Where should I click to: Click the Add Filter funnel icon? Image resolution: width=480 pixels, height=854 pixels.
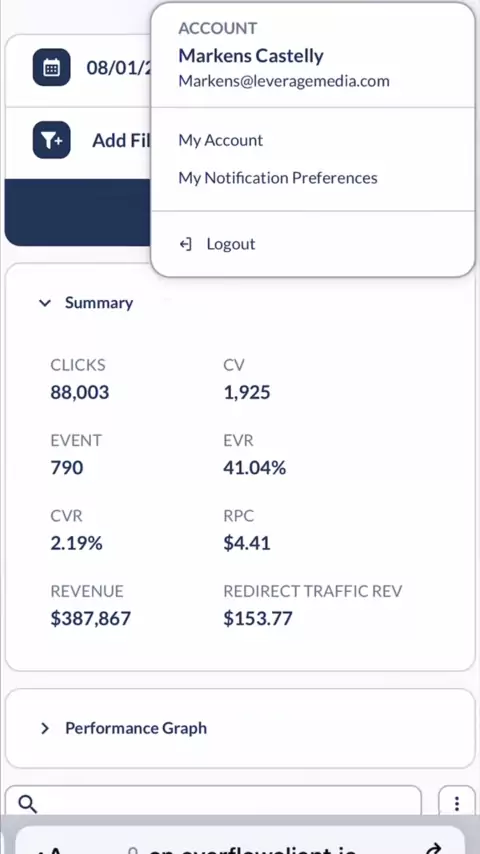tap(51, 140)
